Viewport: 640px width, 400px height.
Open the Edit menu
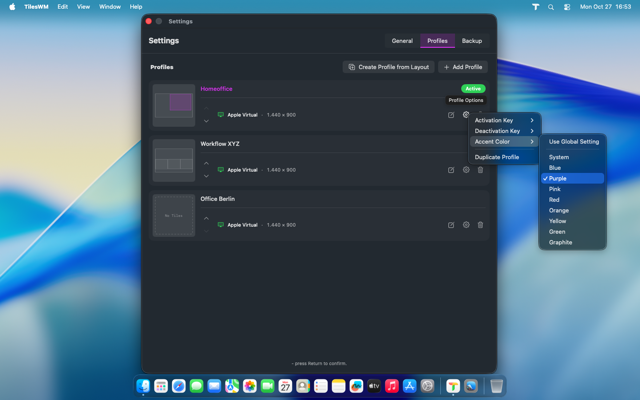pyautogui.click(x=62, y=7)
